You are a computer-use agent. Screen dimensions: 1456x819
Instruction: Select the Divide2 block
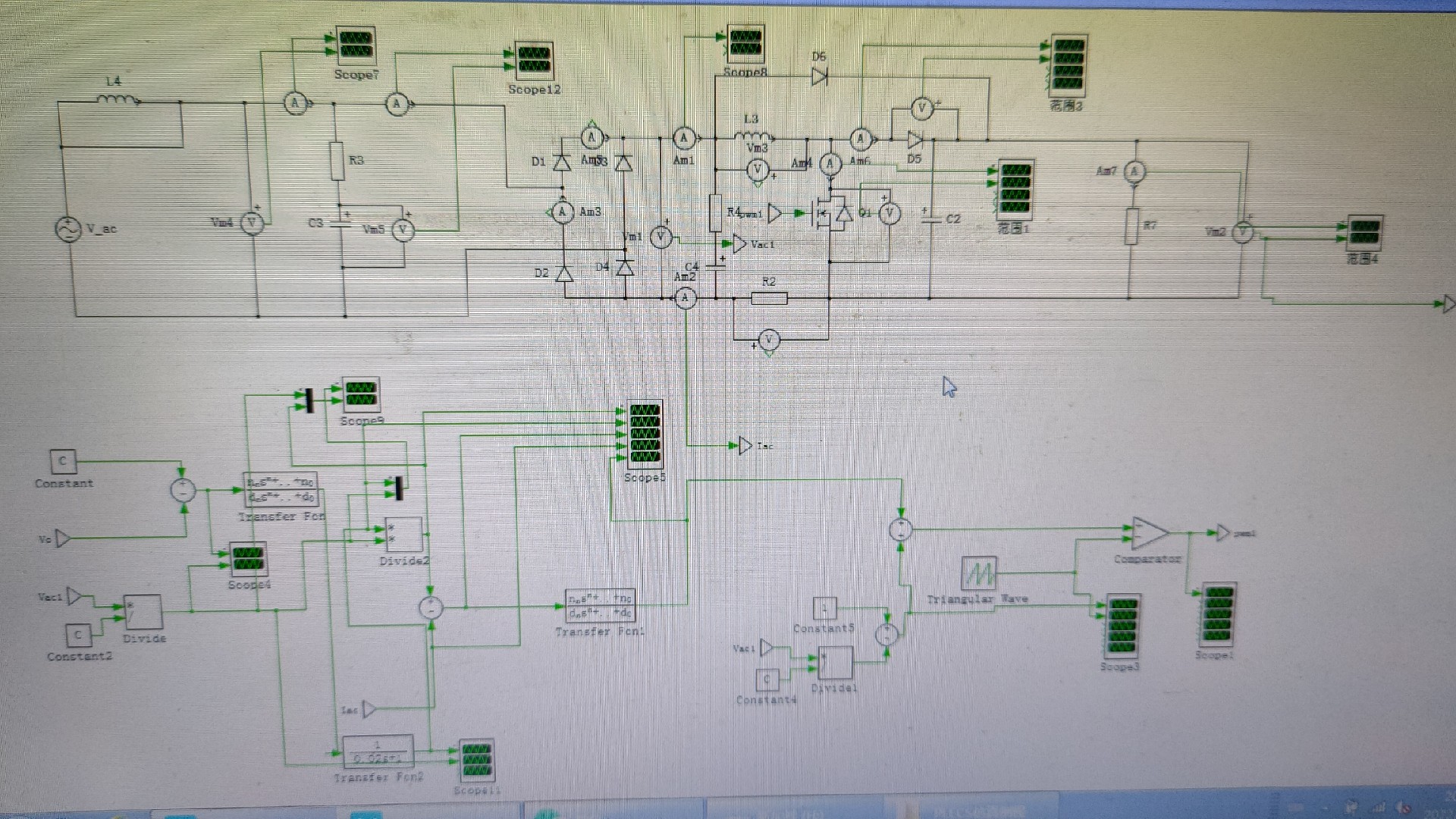click(x=403, y=535)
